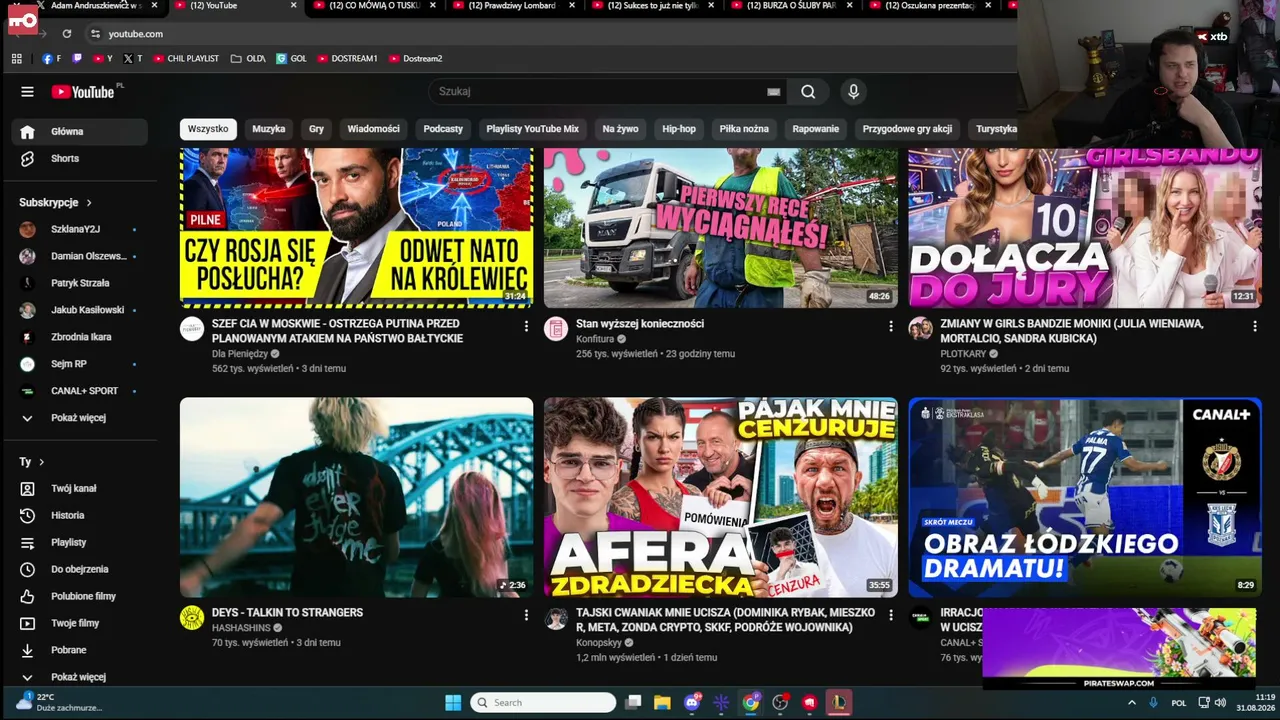Start voice search with the microphone

pyautogui.click(x=853, y=92)
